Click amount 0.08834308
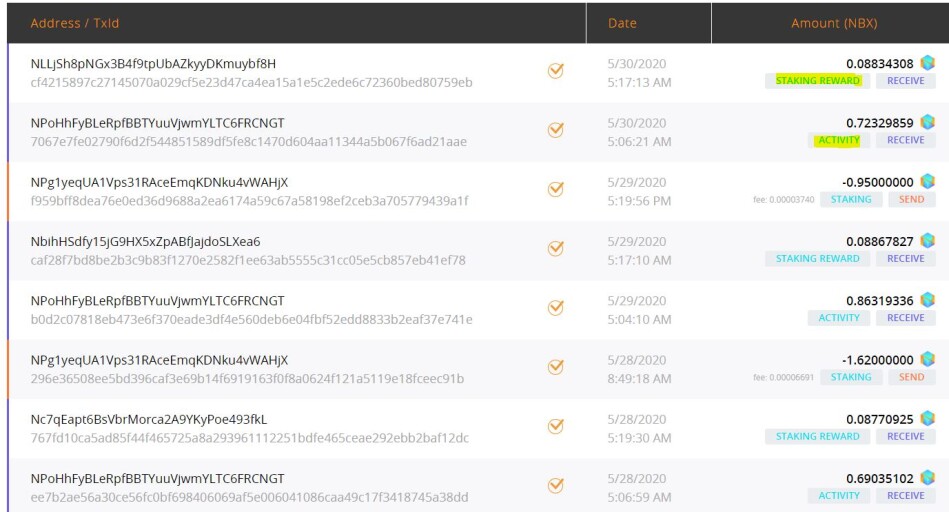Screen dimensions: 949x512 coord(879,64)
